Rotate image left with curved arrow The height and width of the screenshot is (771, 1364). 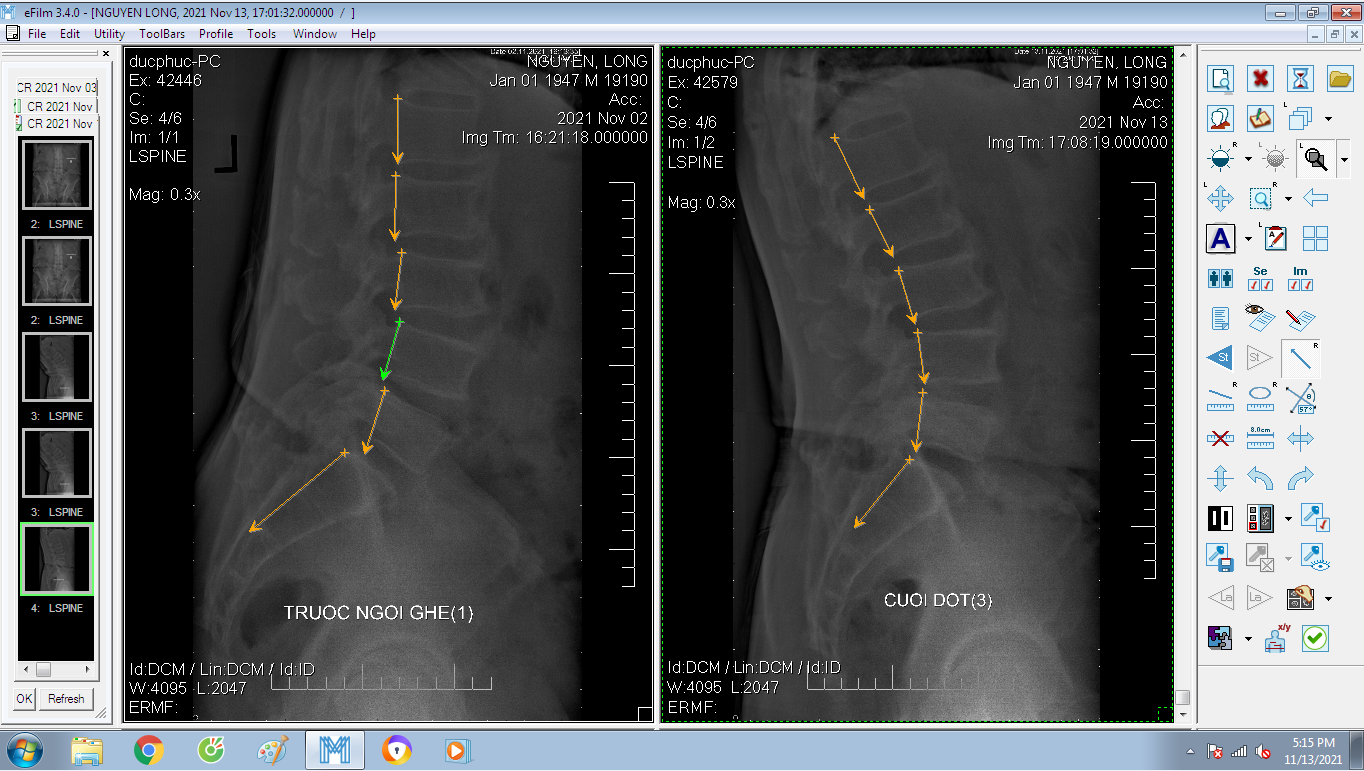click(x=1260, y=478)
